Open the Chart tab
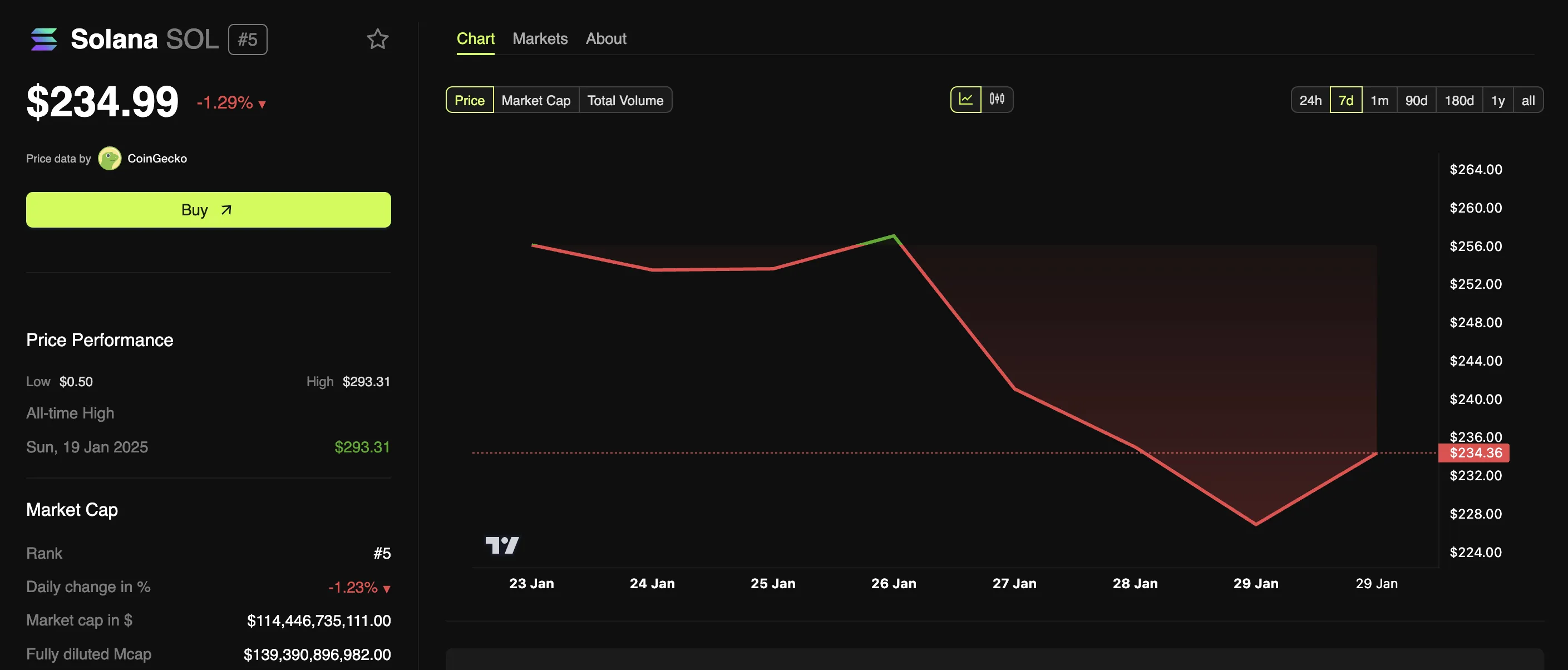This screenshot has height=670, width=1568. coord(475,39)
